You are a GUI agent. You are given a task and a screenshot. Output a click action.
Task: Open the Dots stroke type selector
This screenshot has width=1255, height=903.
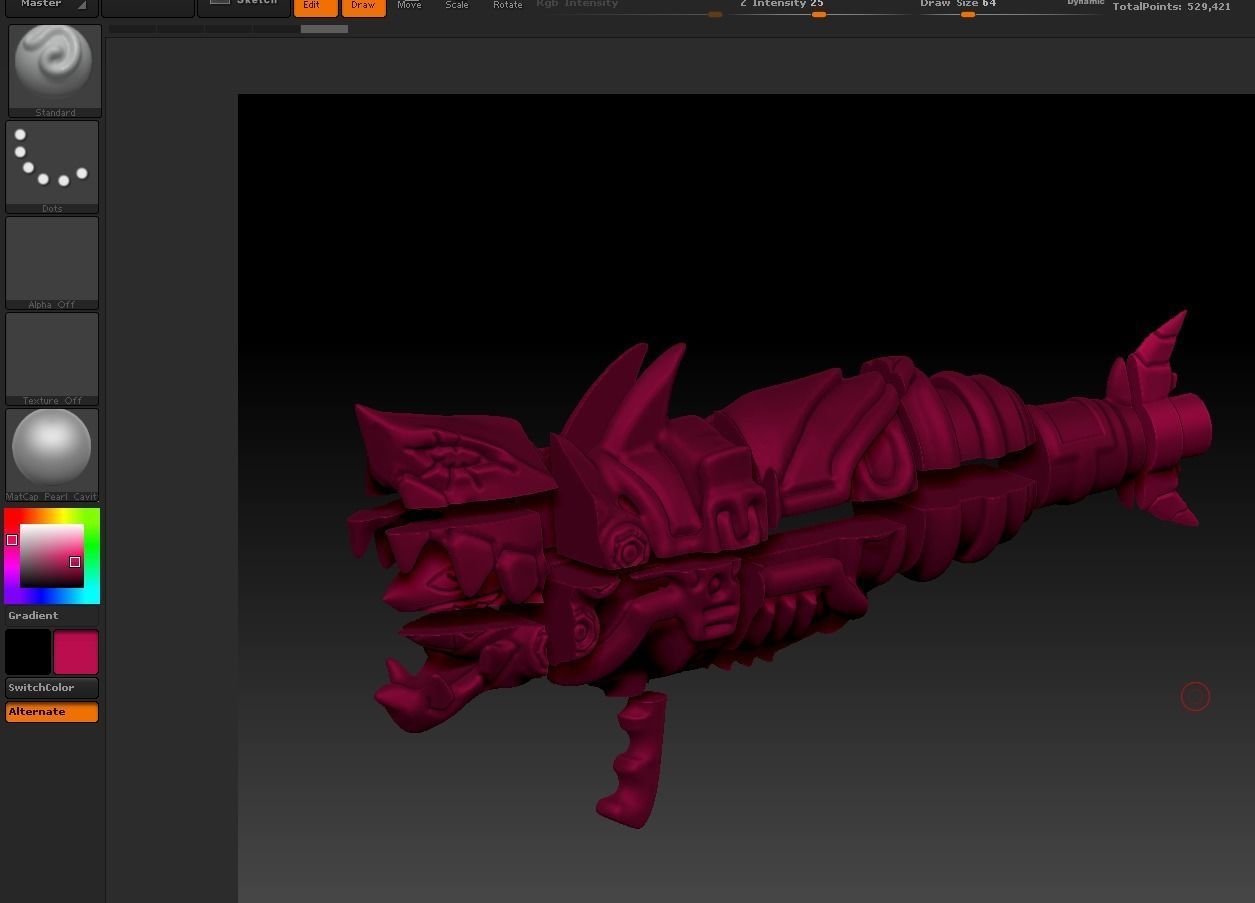[x=52, y=167]
